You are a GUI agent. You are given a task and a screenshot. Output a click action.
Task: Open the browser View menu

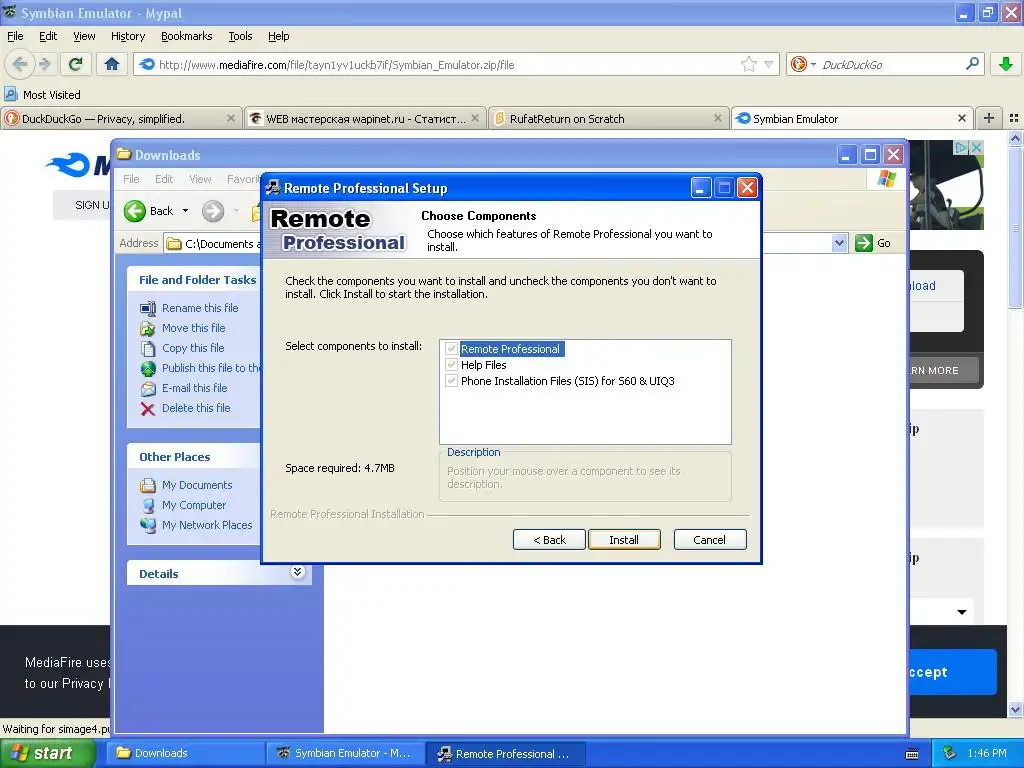coord(84,36)
